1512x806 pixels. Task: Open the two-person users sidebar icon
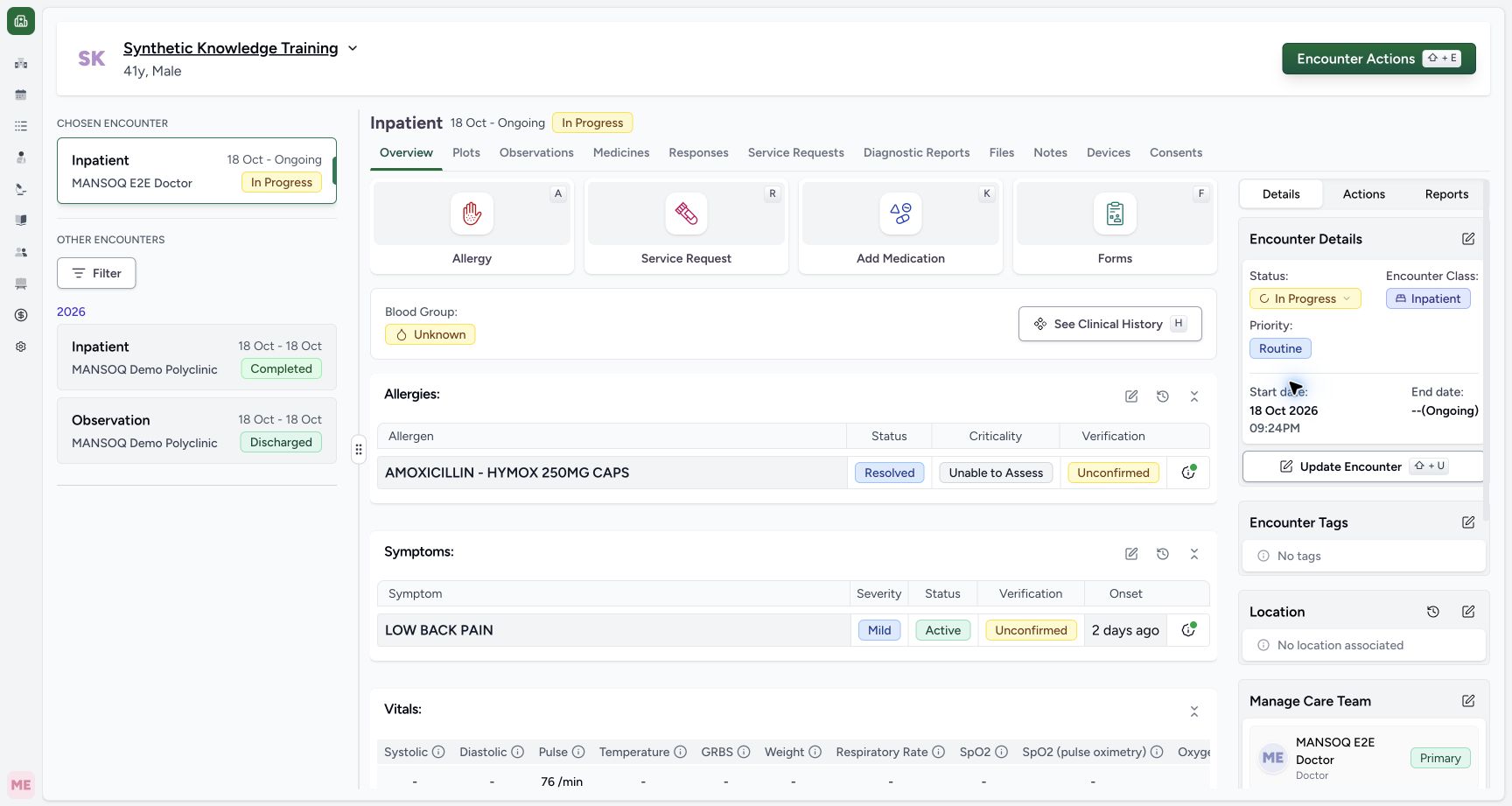tap(21, 252)
